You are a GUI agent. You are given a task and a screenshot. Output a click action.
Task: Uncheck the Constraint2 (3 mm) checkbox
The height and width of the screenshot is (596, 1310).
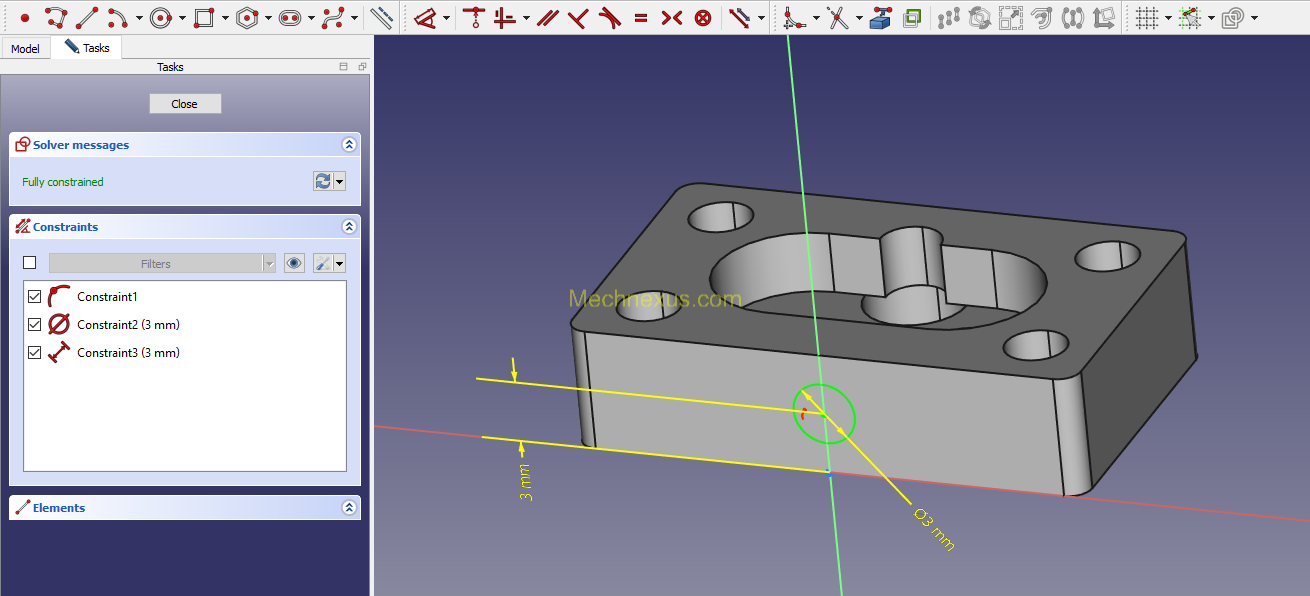click(35, 324)
